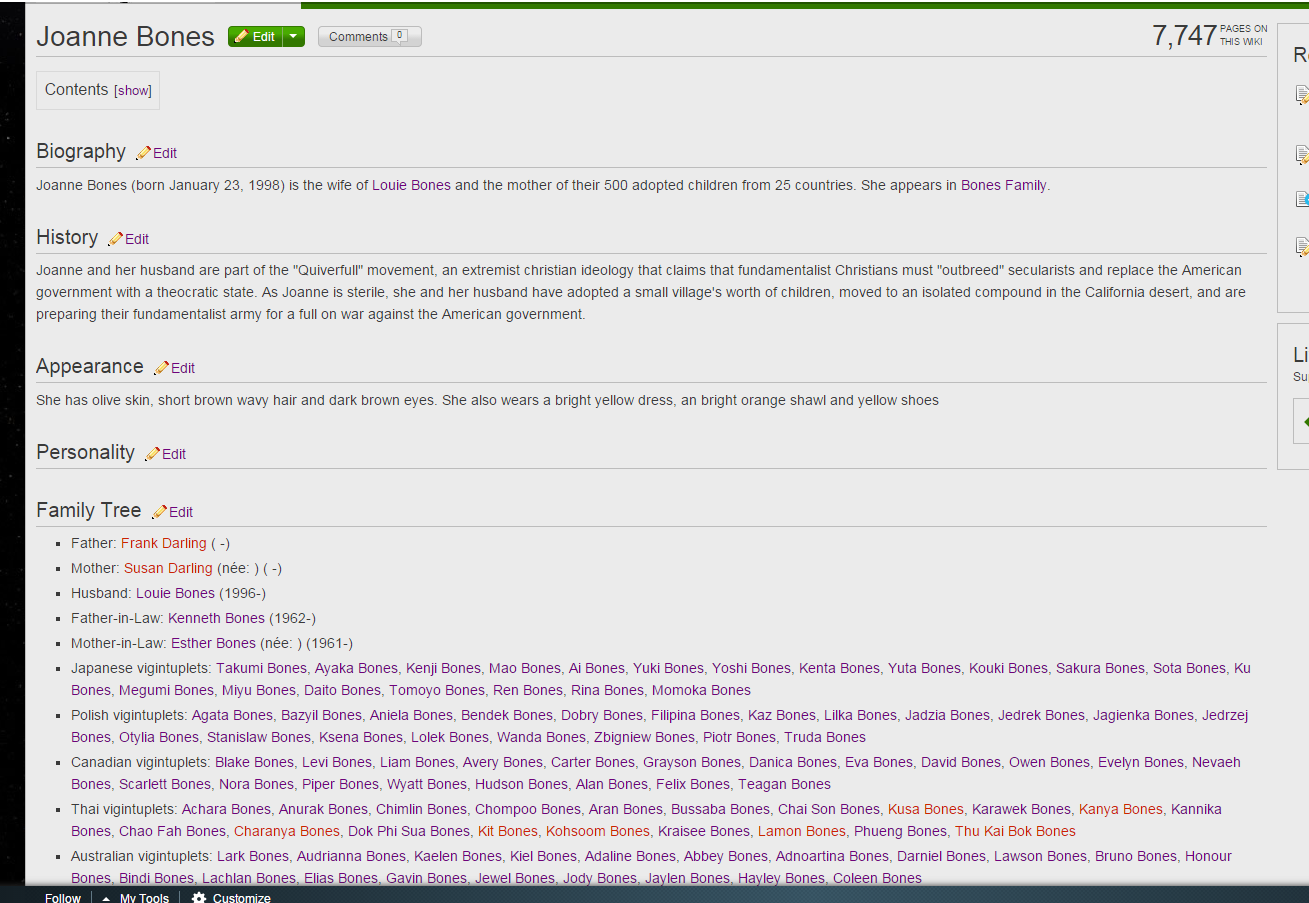This screenshot has width=1309, height=903.
Task: Click the Japanese vigintuplets label
Action: (141, 668)
